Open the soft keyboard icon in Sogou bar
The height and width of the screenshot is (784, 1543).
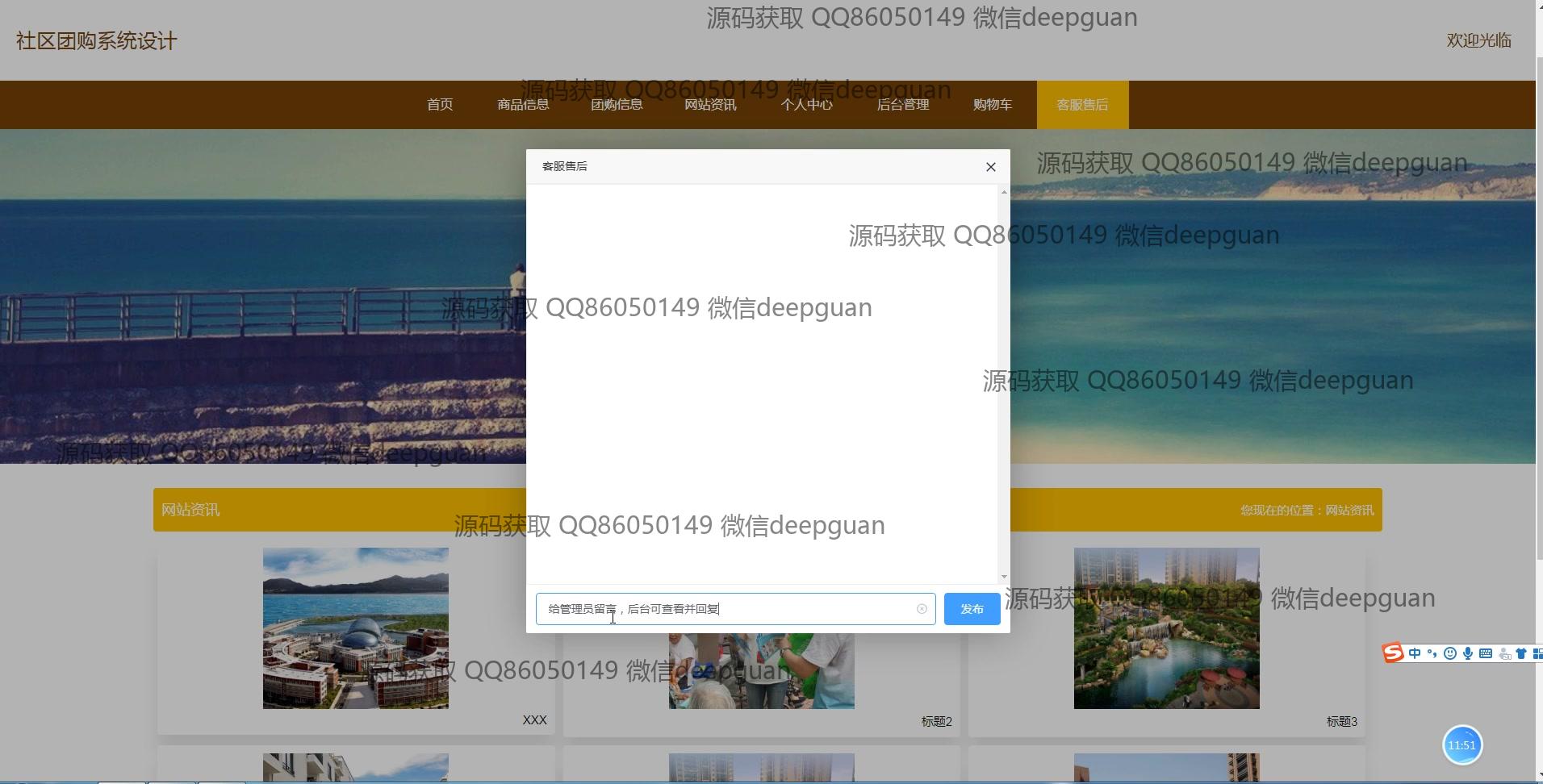click(x=1486, y=653)
